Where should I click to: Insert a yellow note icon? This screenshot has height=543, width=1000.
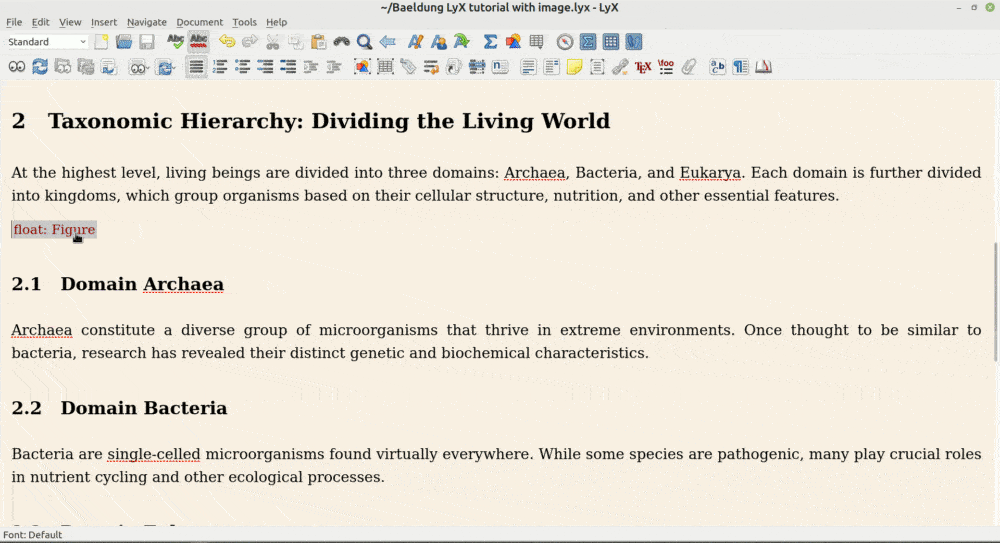574,67
